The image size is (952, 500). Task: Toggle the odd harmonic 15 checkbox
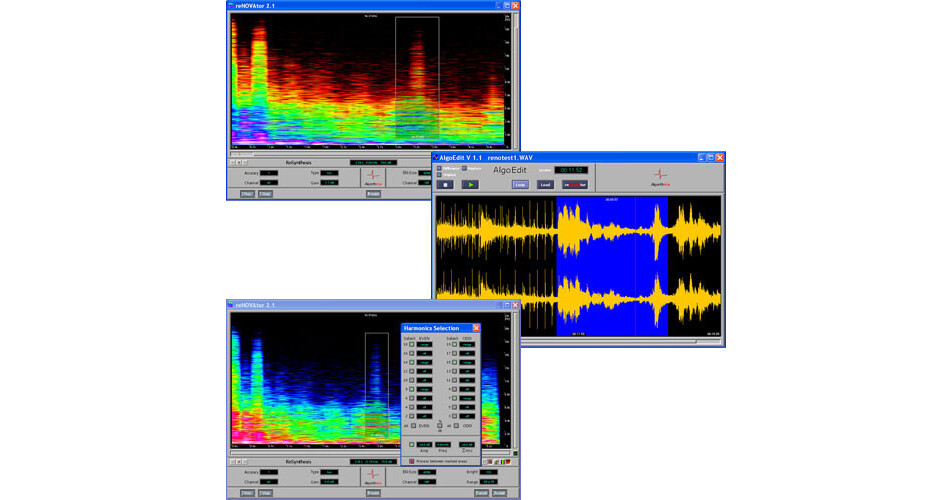(x=454, y=362)
